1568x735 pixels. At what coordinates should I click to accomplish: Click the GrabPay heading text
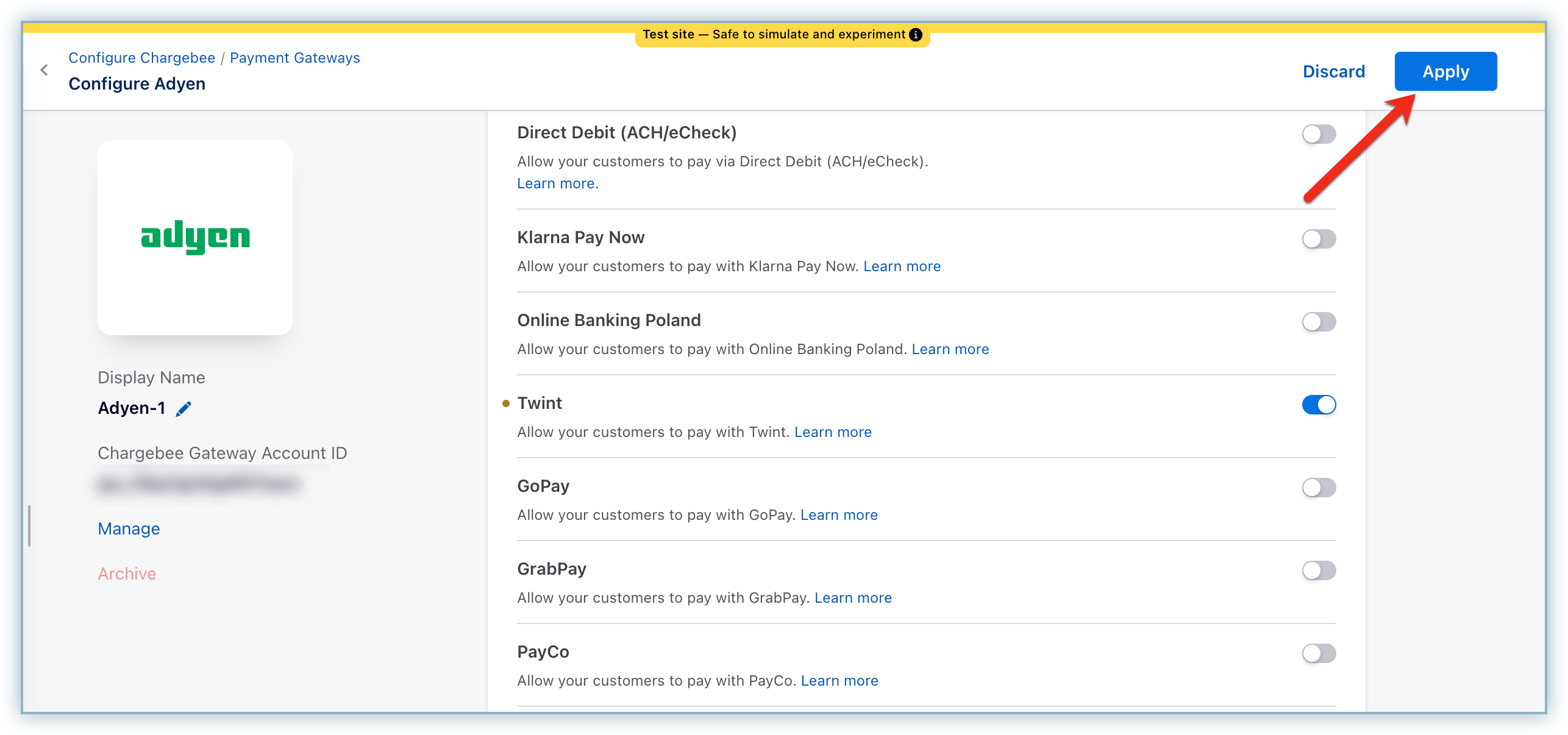(552, 569)
